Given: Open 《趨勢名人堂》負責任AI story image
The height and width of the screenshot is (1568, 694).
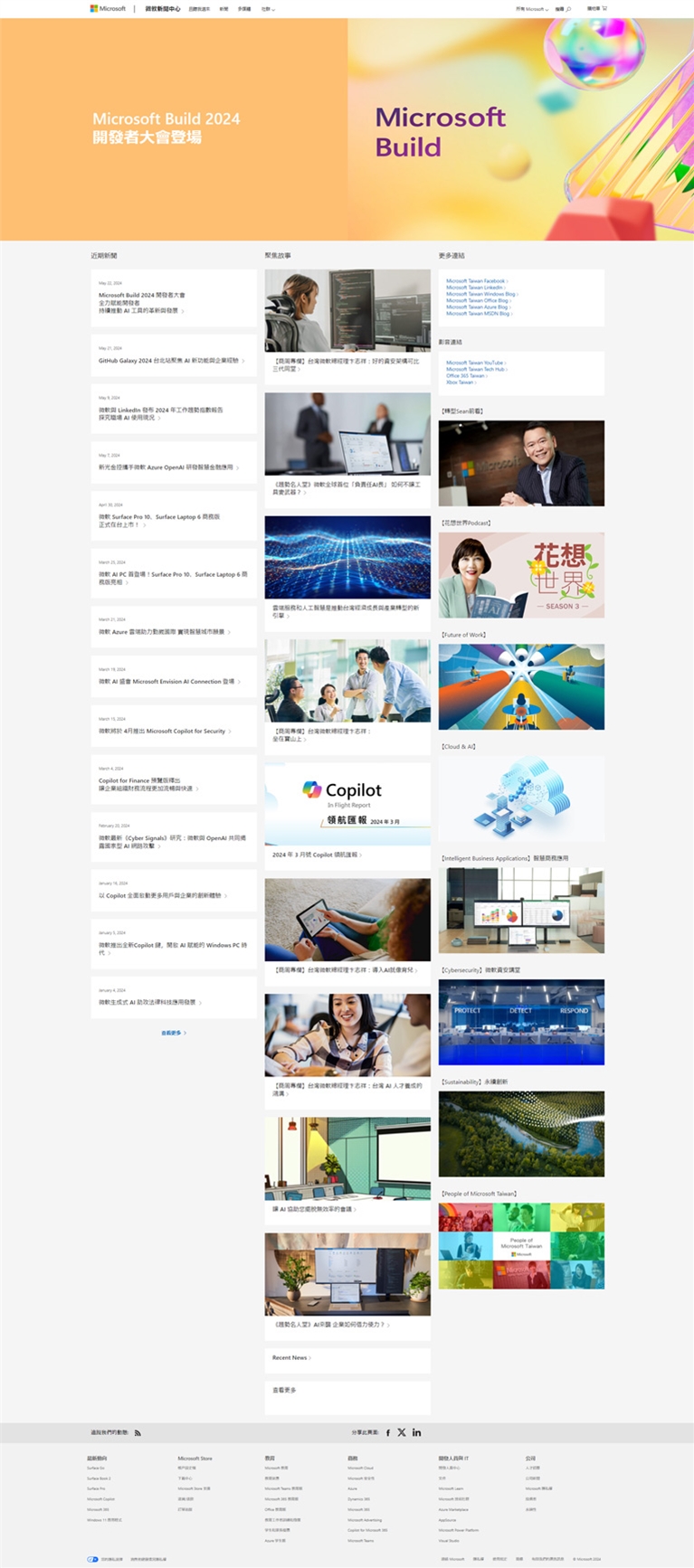Looking at the screenshot, I should tap(347, 433).
